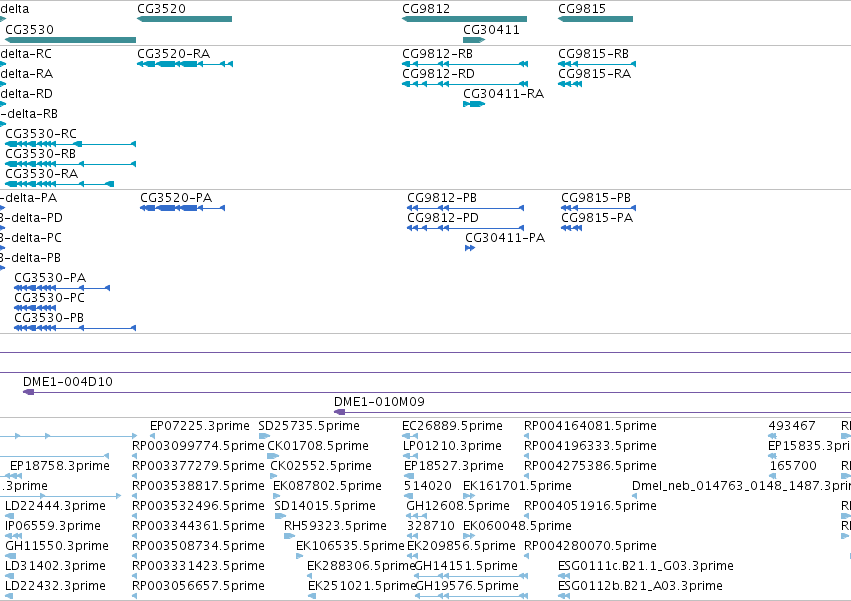Click the CG3530-PA protein feature
The height and width of the screenshot is (601, 851).
(x=62, y=288)
